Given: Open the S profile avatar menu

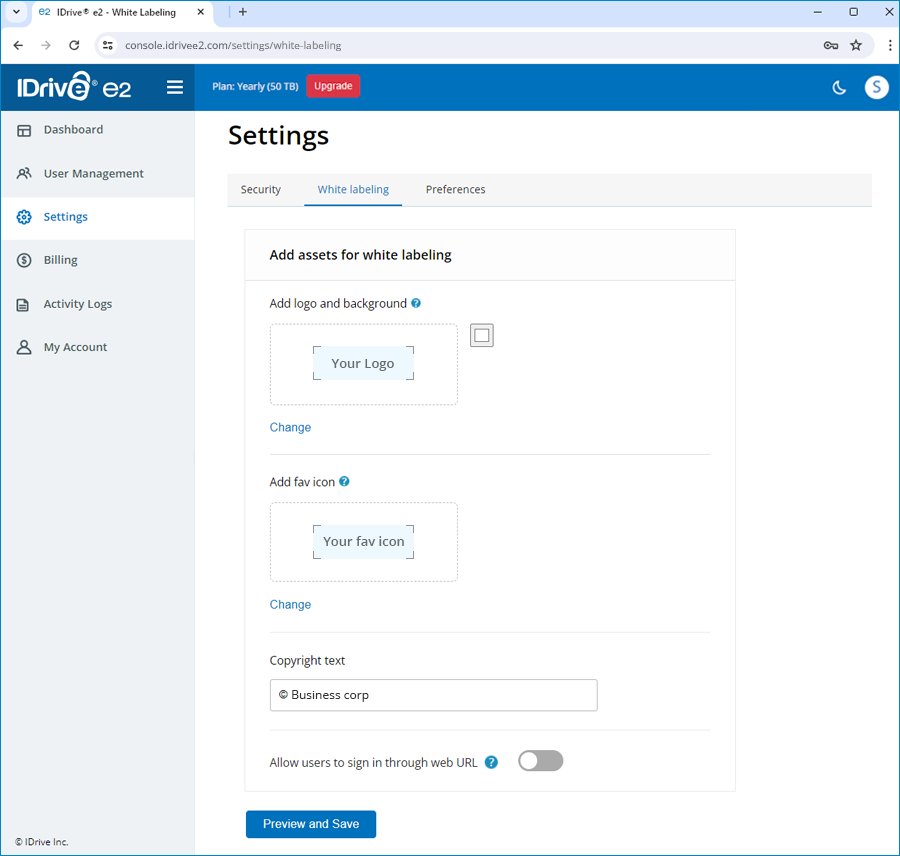Looking at the screenshot, I should point(876,87).
